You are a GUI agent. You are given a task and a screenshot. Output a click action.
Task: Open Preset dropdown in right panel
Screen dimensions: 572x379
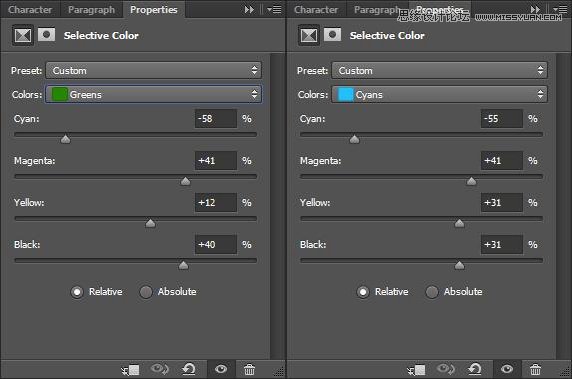(440, 70)
